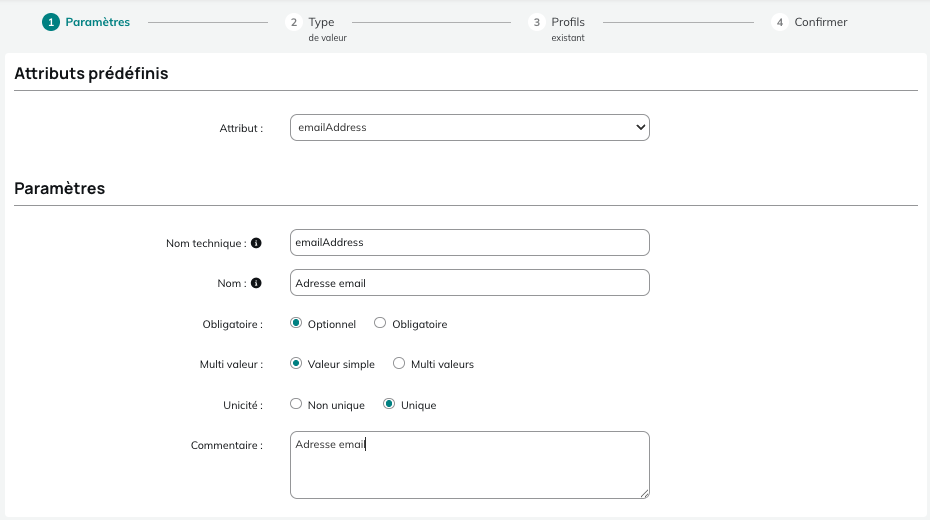Image resolution: width=930 pixels, height=520 pixels.
Task: Click the info icon next to Nom technique
Action: 256,243
